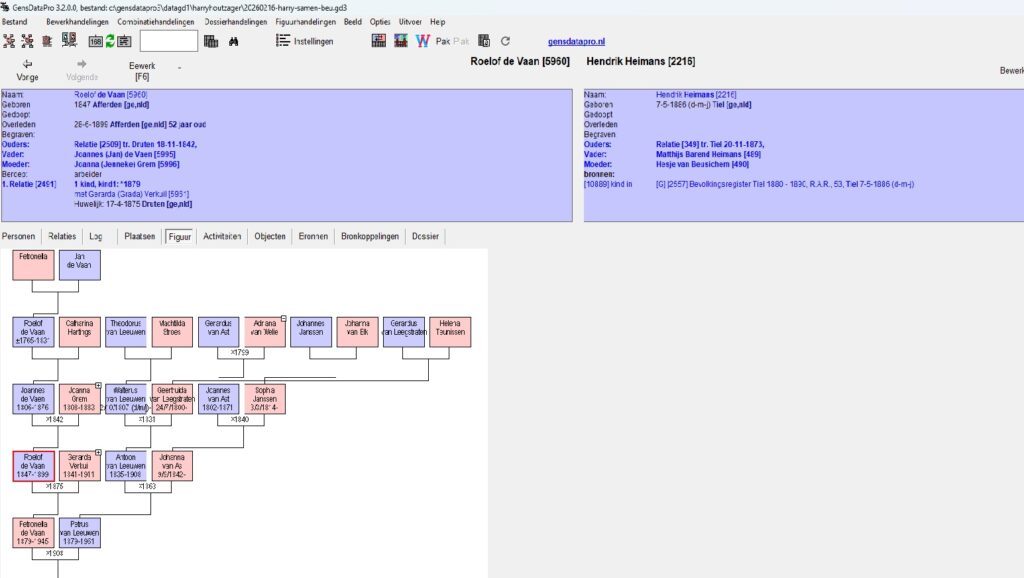Go forward with the Volgende arrow
Viewport: 1024px width, 578px height.
(82, 71)
